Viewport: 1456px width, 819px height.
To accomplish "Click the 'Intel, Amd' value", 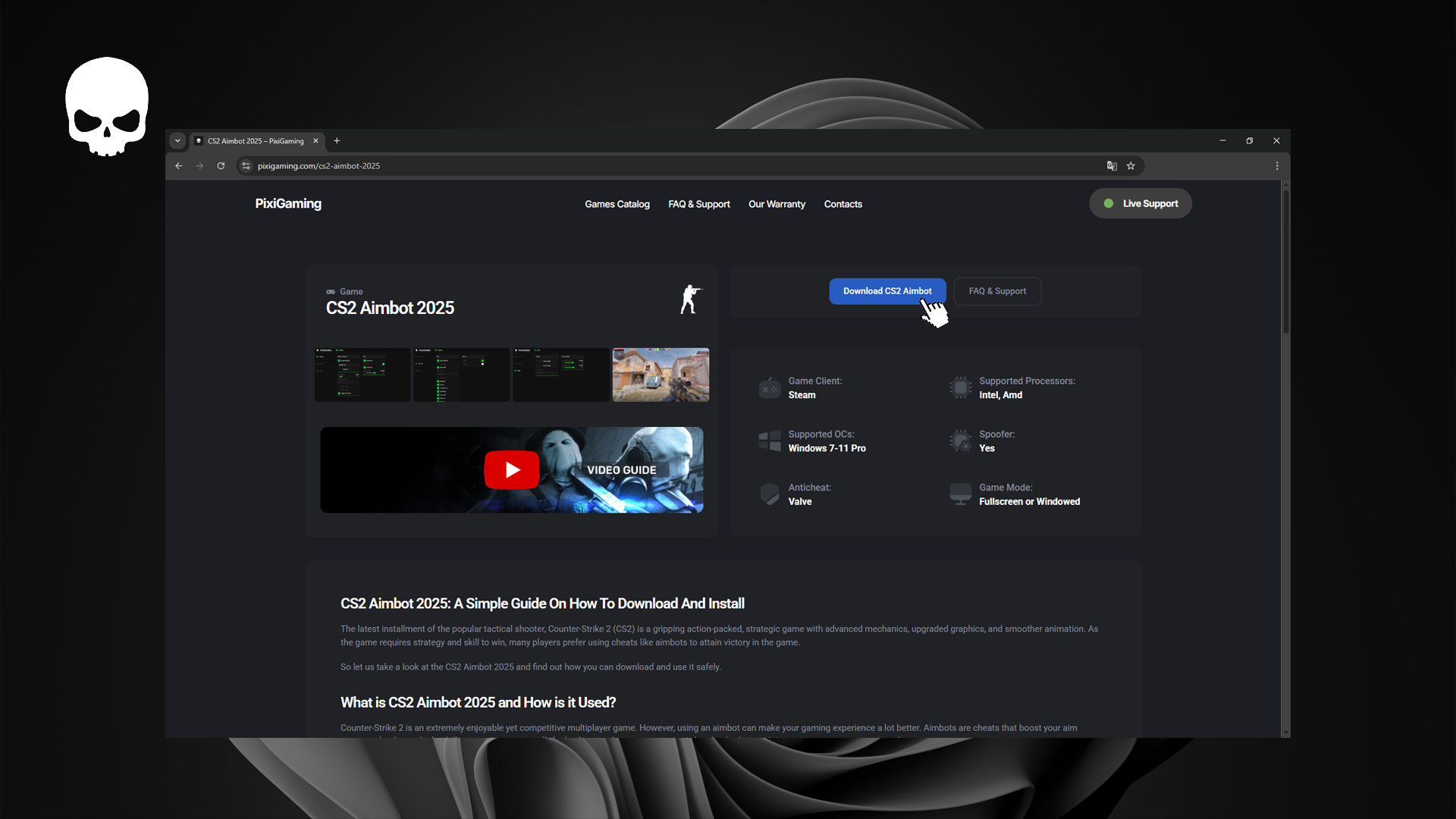I will pos(1000,395).
